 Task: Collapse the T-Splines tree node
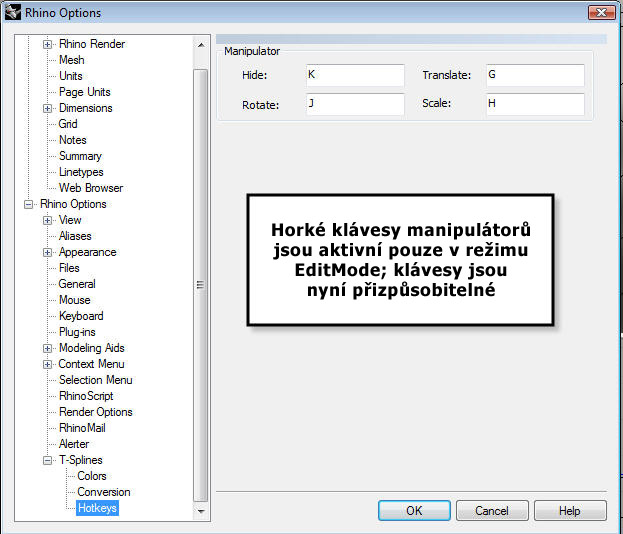point(47,460)
